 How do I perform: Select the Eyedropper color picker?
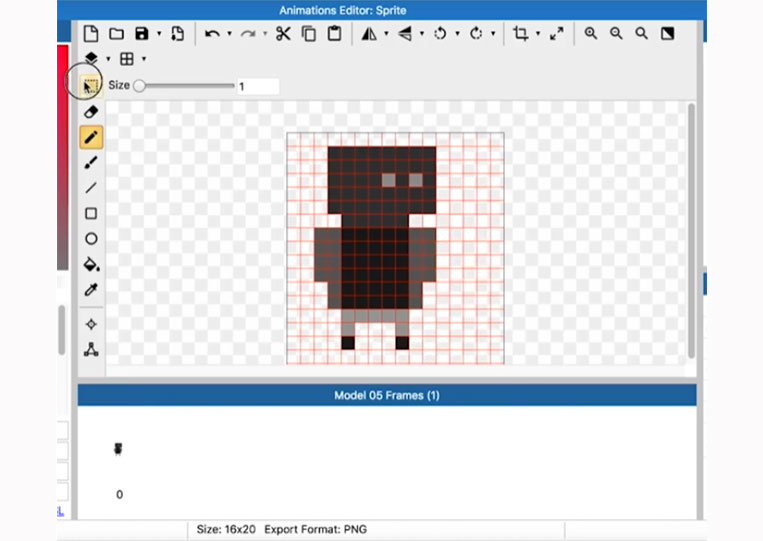91,289
